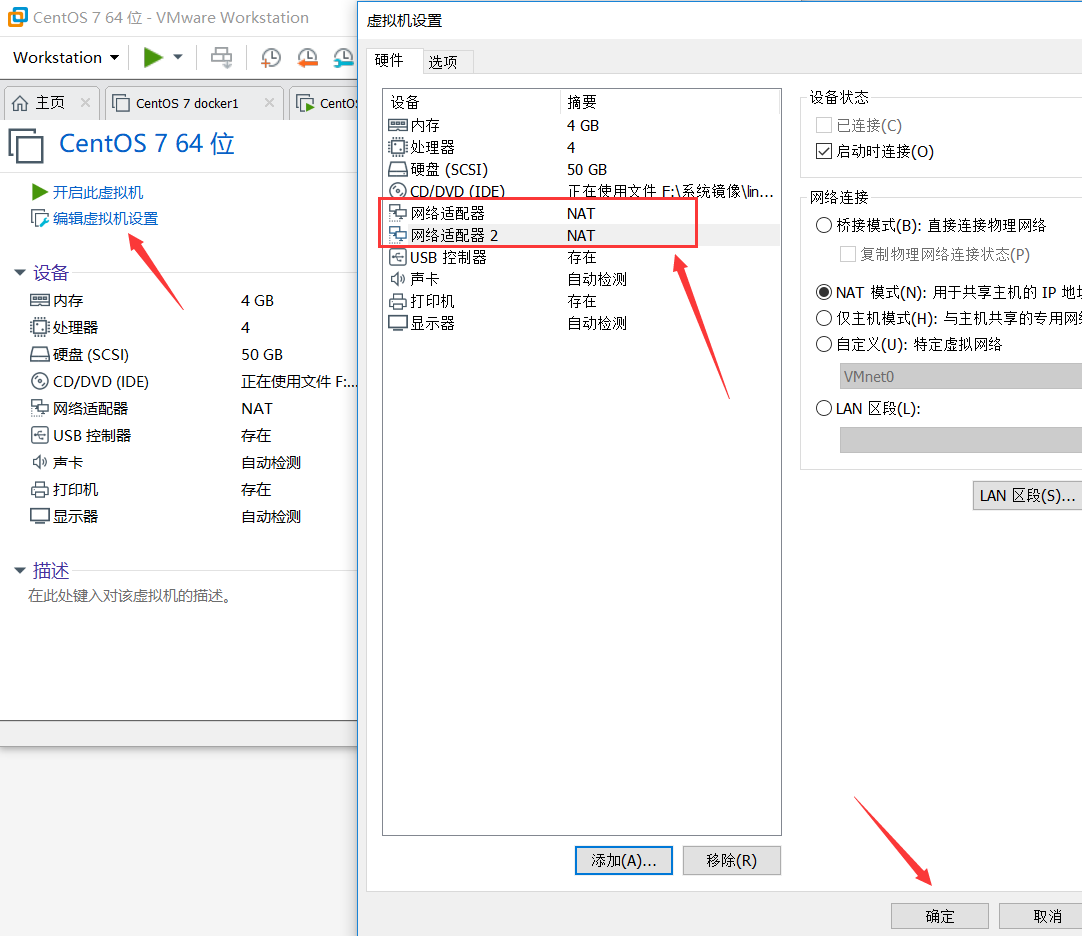
Task: Select 桥接模式(B) radio button
Action: coord(823,225)
